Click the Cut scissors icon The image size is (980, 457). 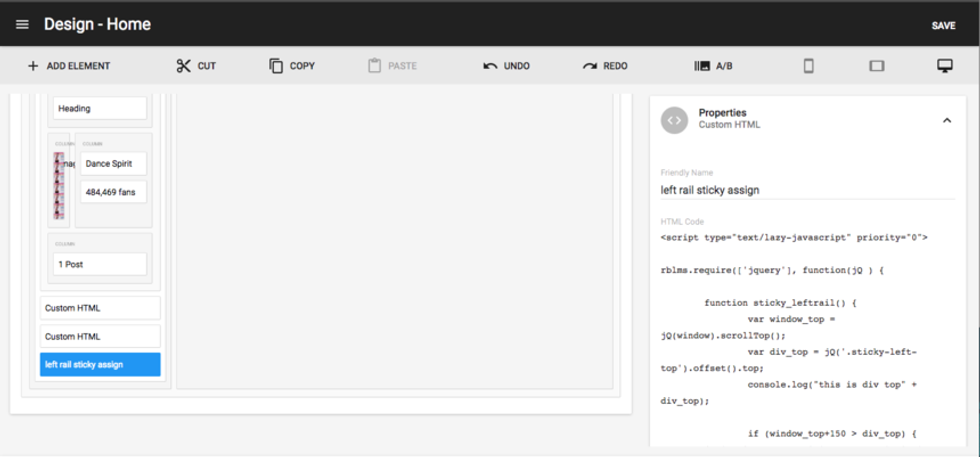click(x=183, y=66)
